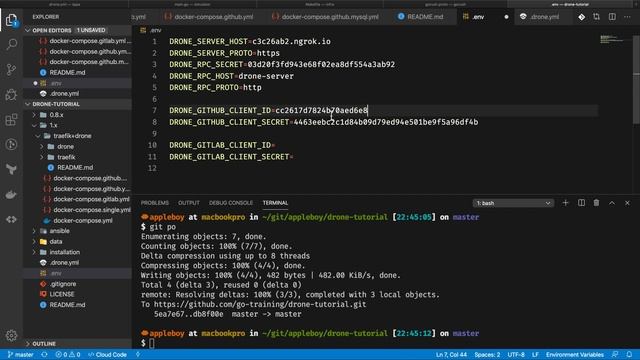The image size is (640, 360).
Task: Open the Manage gear icon
Action: (x=11, y=335)
